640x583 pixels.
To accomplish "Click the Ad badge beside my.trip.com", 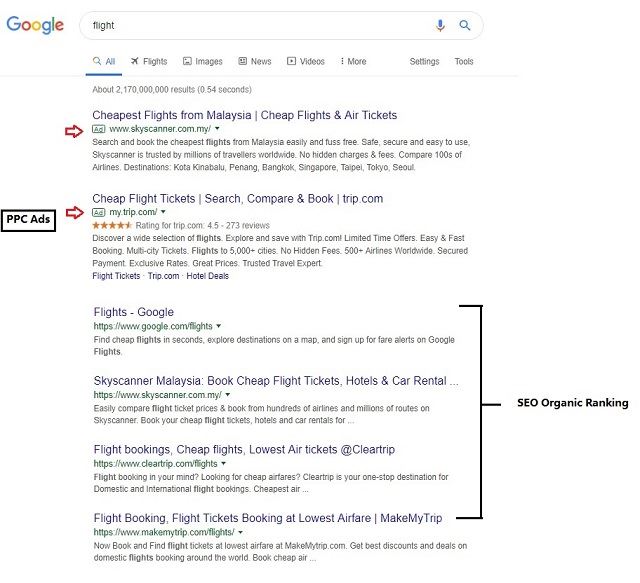I will pyautogui.click(x=99, y=212).
